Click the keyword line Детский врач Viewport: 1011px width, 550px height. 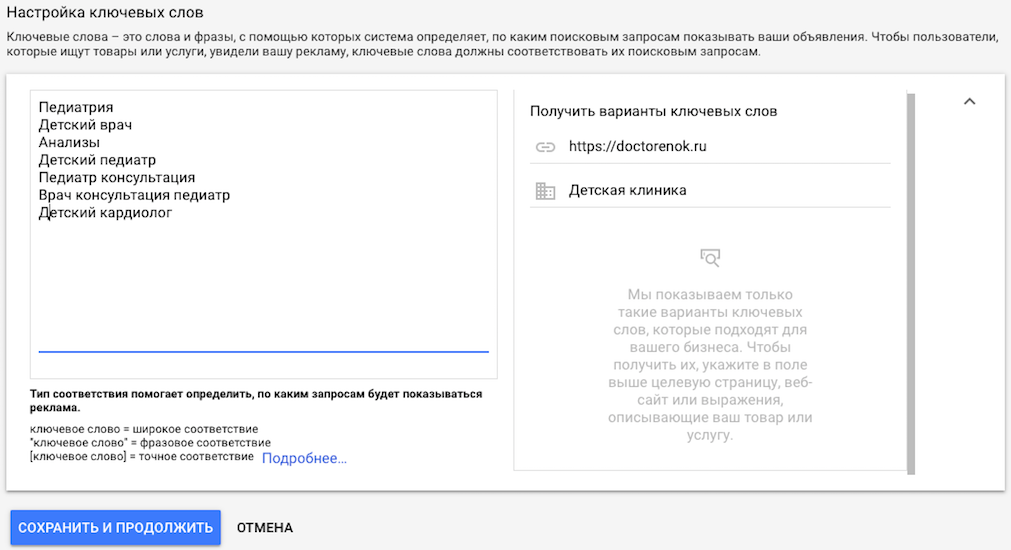click(85, 125)
